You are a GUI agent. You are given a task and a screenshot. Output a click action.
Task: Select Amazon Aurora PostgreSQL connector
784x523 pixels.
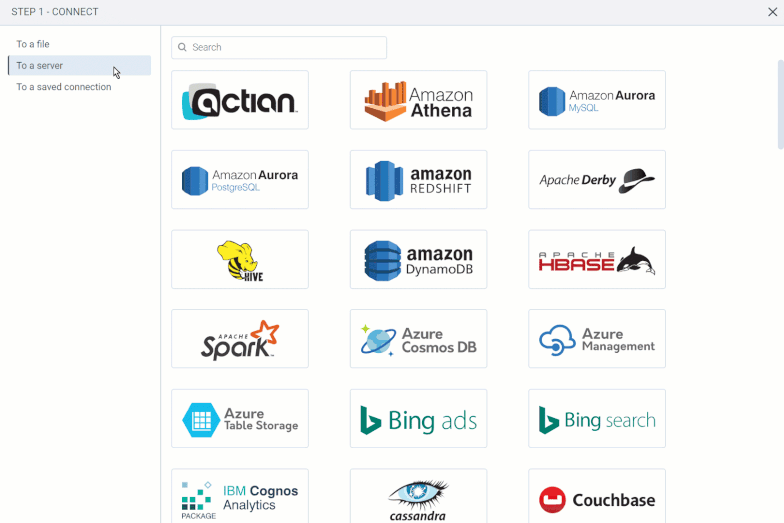[x=240, y=180]
